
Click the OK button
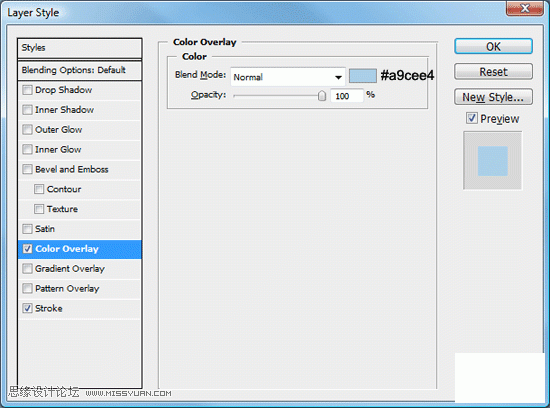[x=493, y=46]
